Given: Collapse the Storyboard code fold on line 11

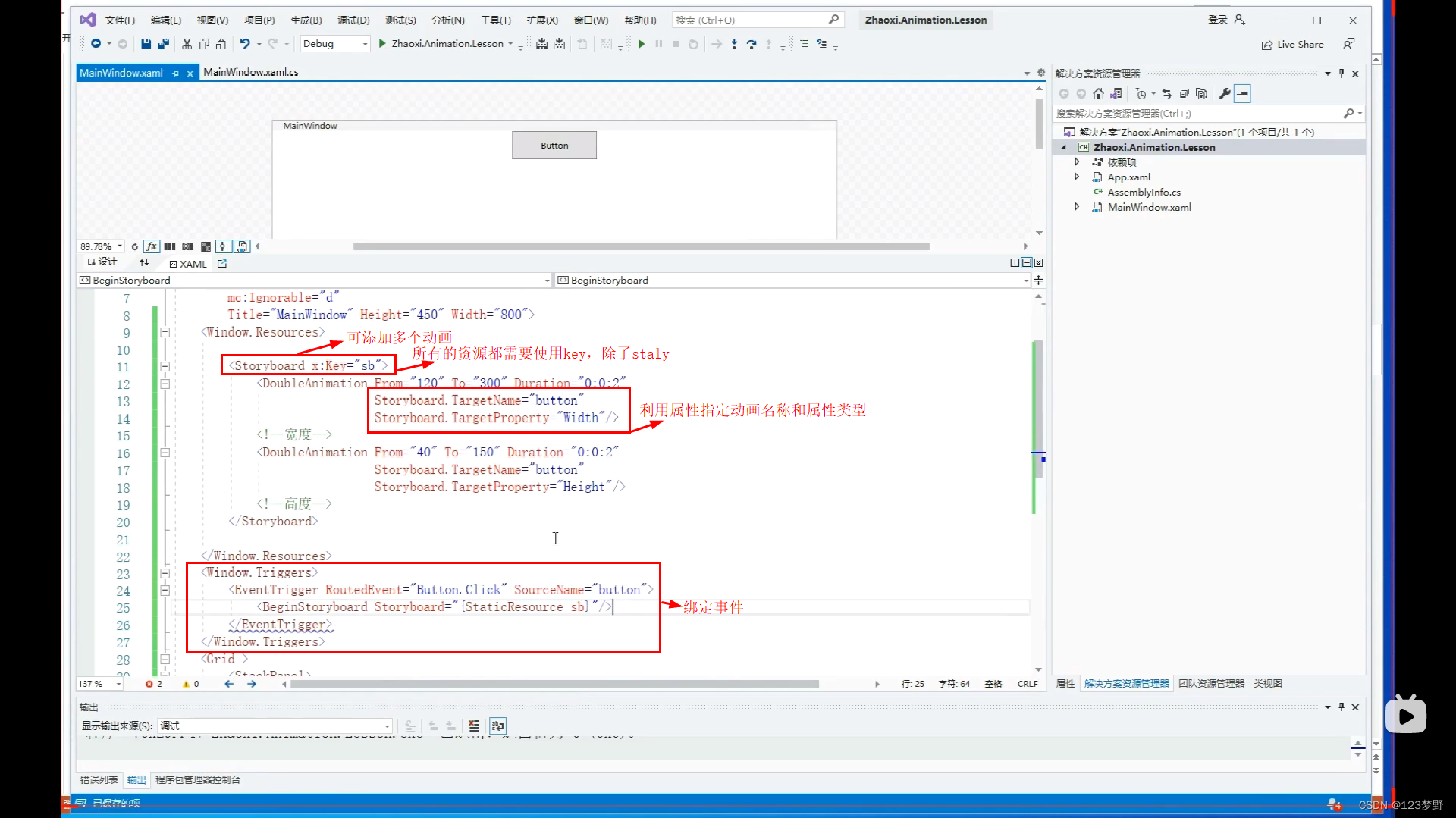Looking at the screenshot, I should pyautogui.click(x=165, y=366).
